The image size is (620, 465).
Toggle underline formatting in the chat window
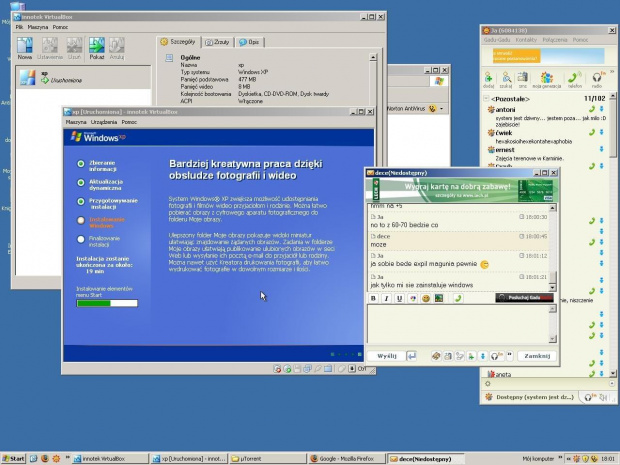(x=399, y=299)
